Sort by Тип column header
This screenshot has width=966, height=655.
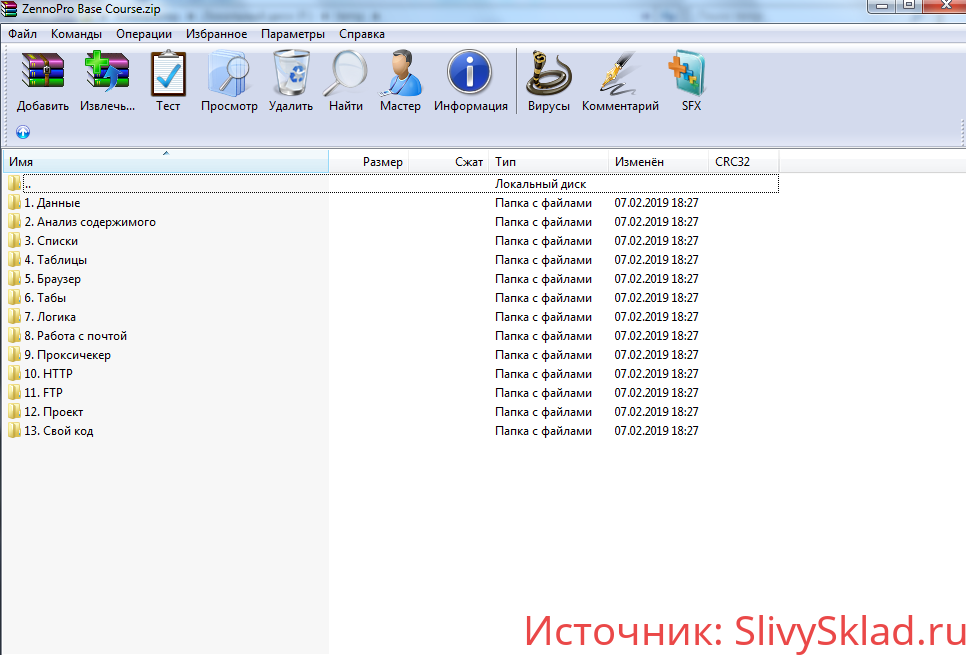[x=548, y=161]
